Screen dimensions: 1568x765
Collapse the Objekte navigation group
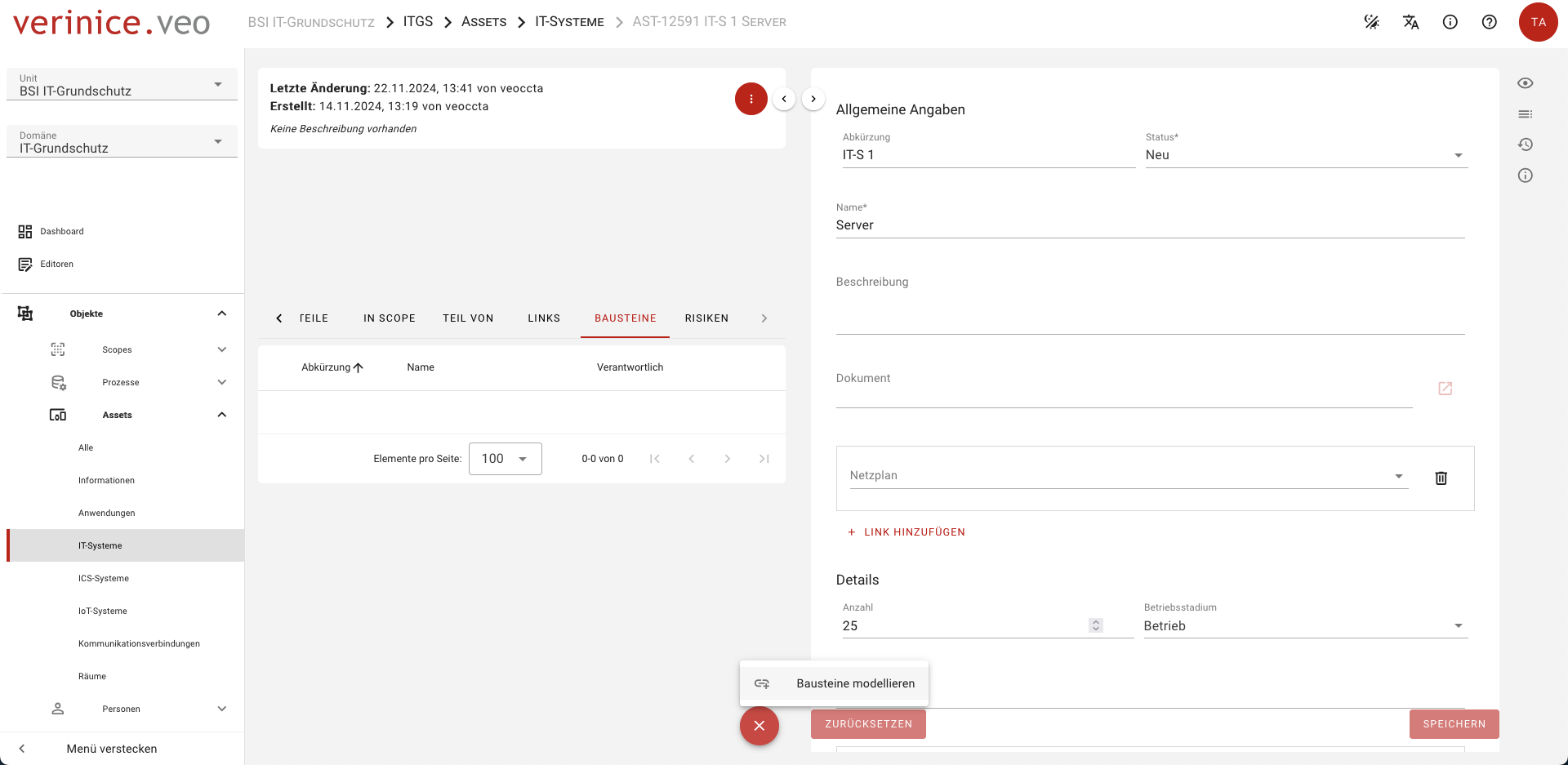(221, 314)
